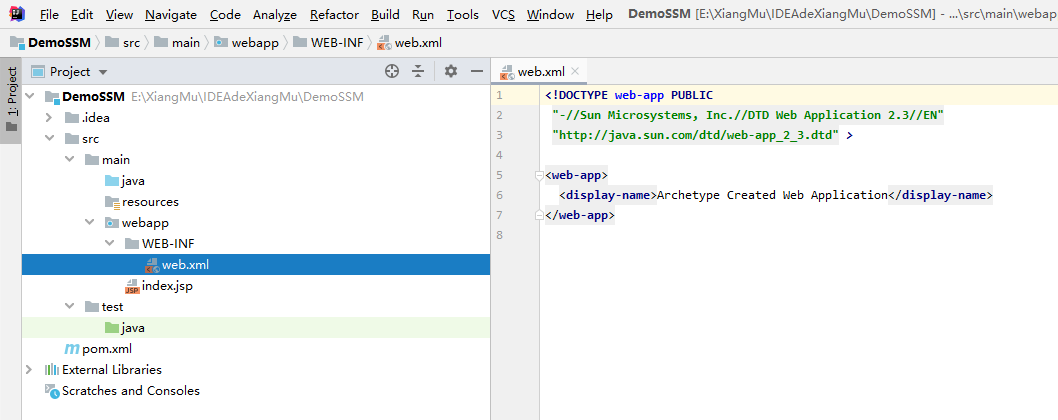Screen dimensions: 1058x420
Task: Toggle the 1: Project side tool window
Action: click(x=11, y=100)
